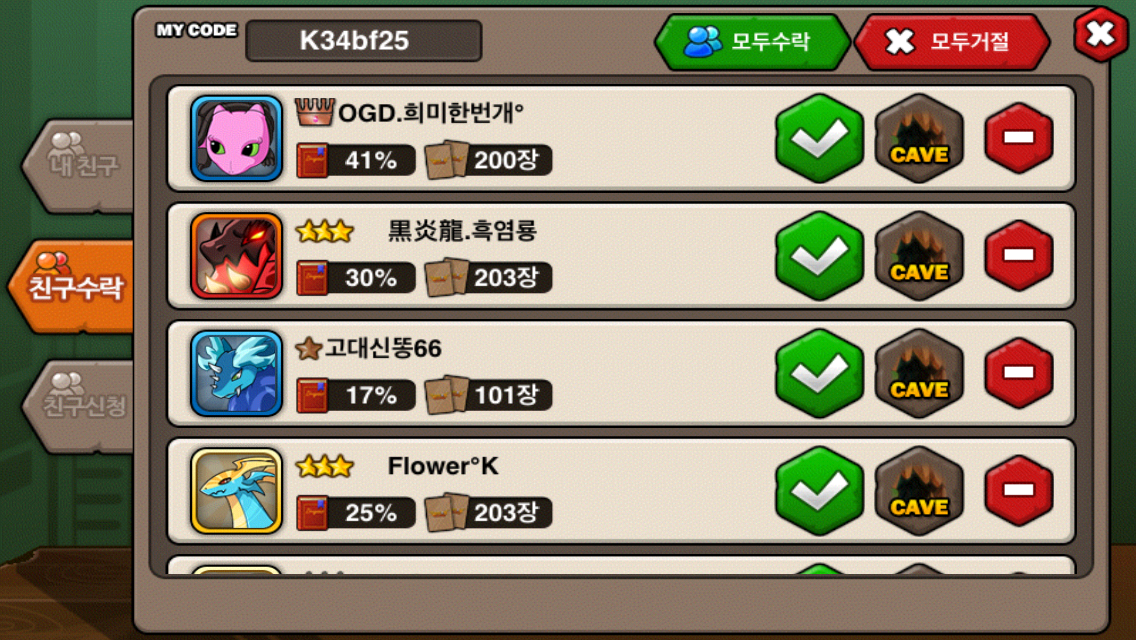The width and height of the screenshot is (1136, 640).
Task: Open the 친구신청 tab
Action: [x=80, y=406]
